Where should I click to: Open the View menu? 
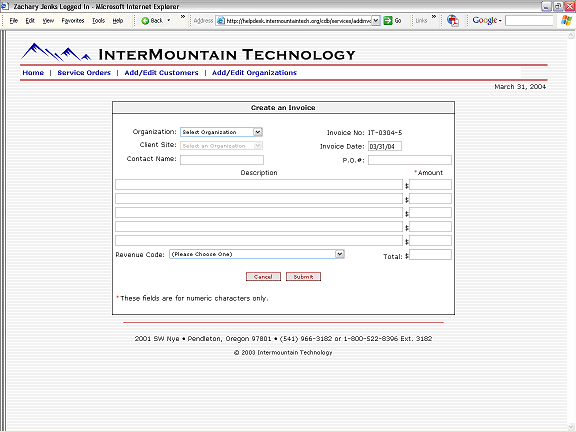pyautogui.click(x=48, y=21)
